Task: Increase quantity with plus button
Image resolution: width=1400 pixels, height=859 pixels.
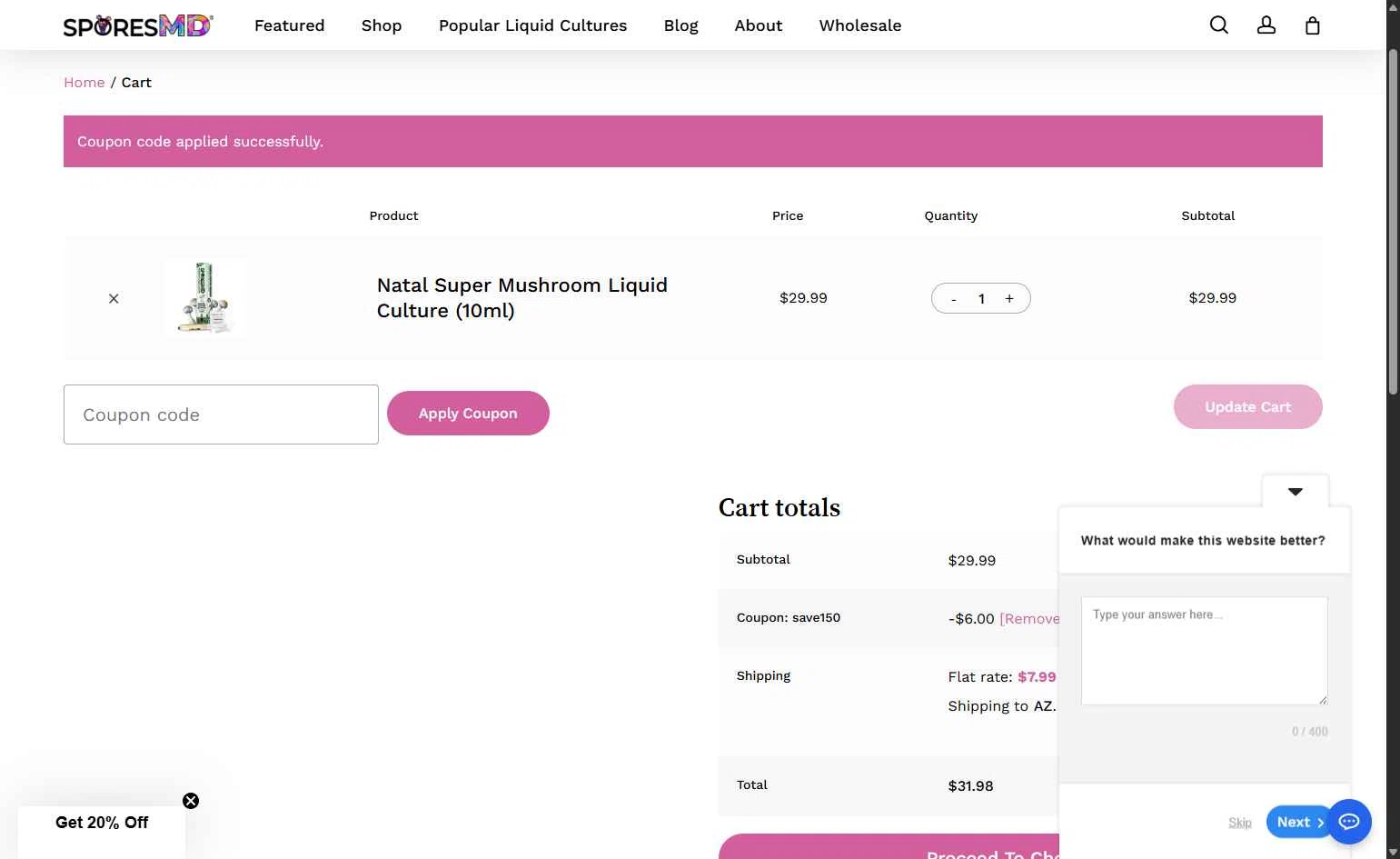Action: (x=1009, y=298)
